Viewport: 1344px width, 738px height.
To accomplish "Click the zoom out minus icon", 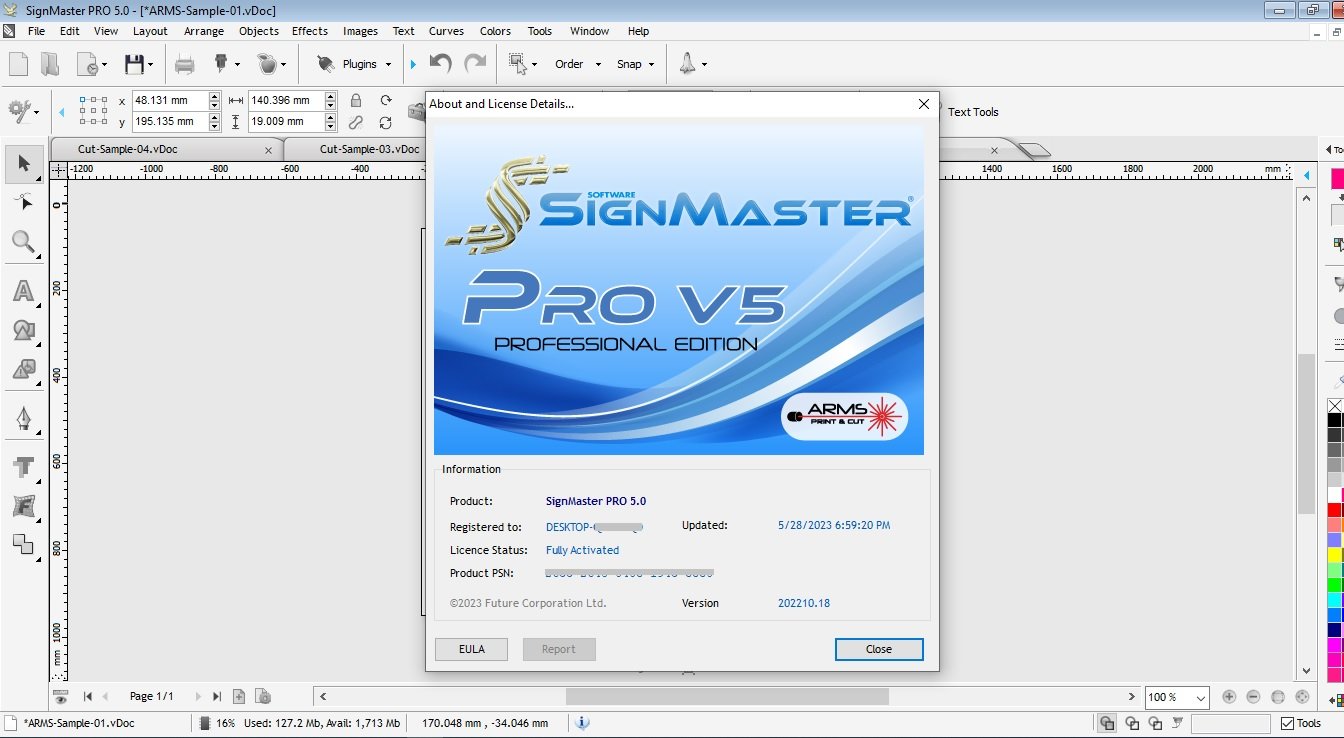I will pos(1253,697).
